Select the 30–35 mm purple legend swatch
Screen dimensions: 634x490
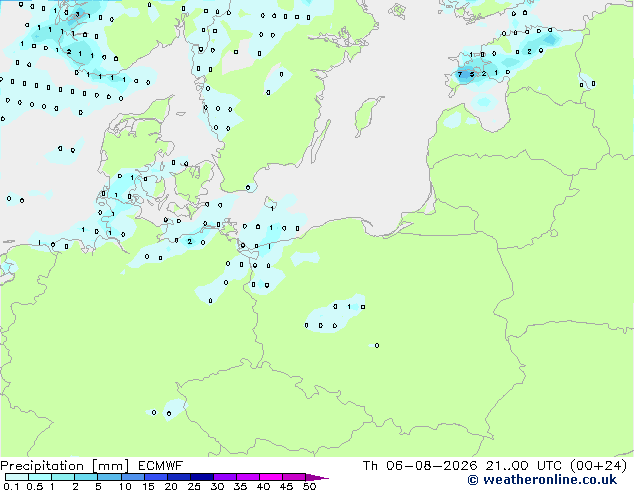click(x=224, y=477)
